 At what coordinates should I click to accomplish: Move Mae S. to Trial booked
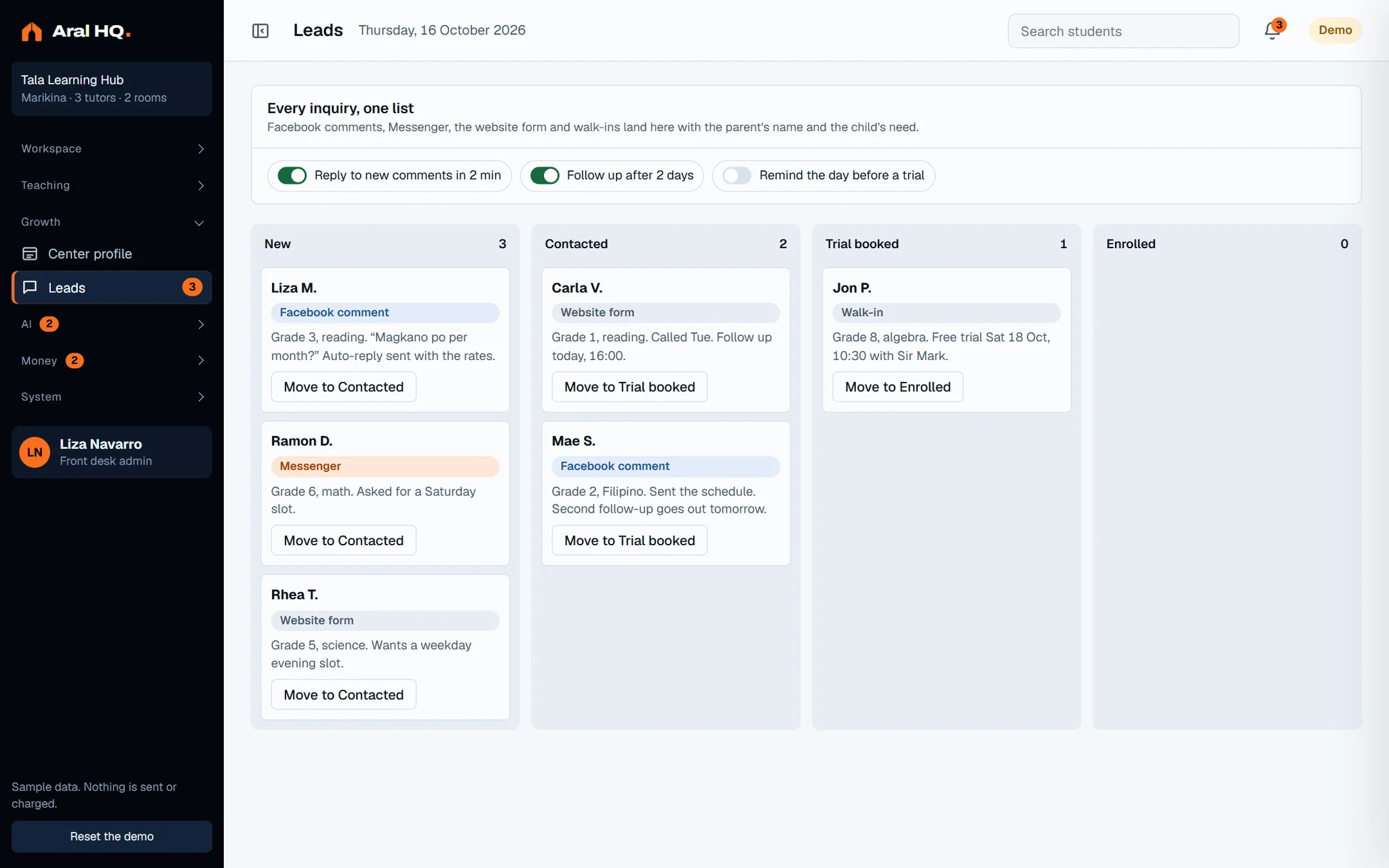[629, 540]
